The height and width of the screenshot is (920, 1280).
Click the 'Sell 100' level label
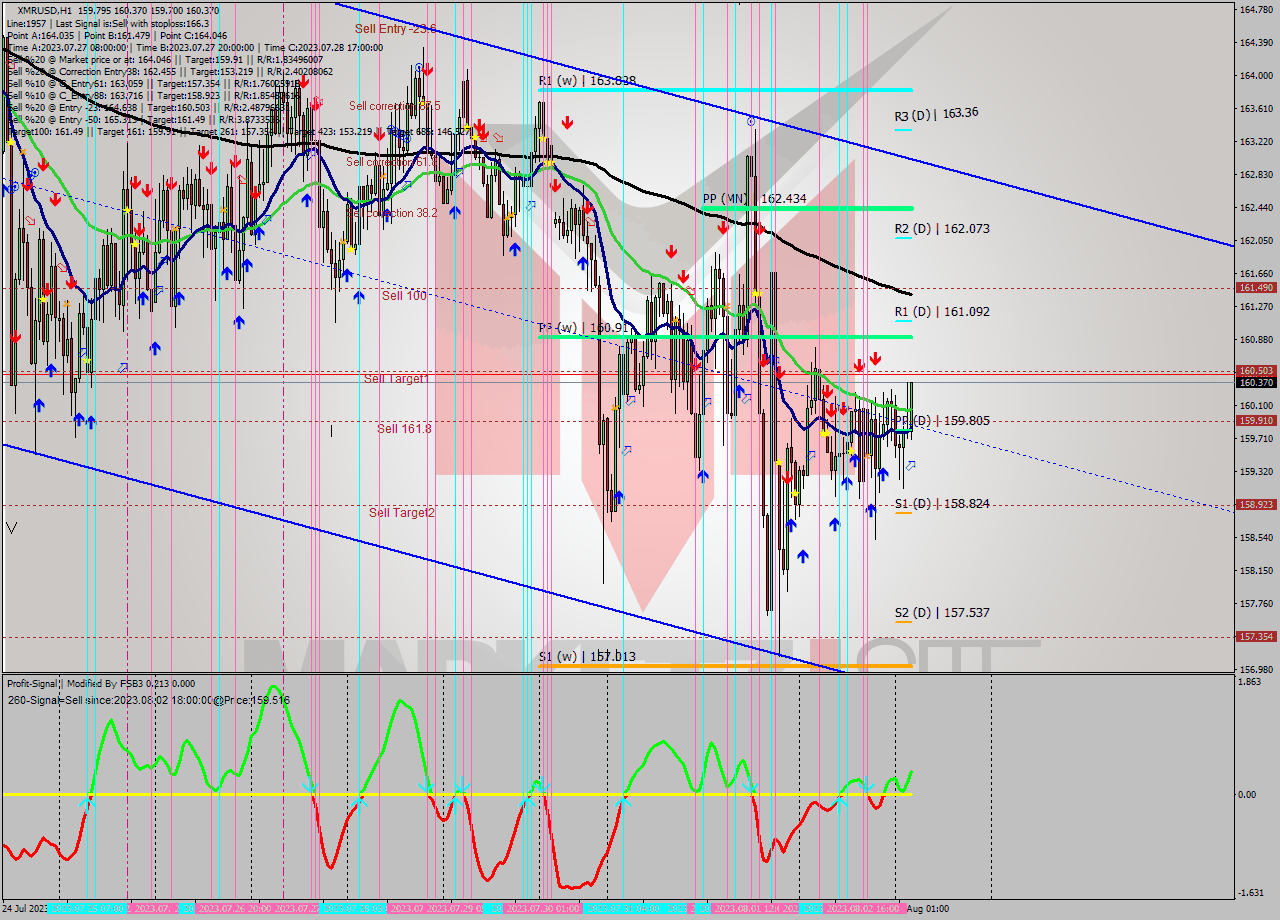(404, 296)
